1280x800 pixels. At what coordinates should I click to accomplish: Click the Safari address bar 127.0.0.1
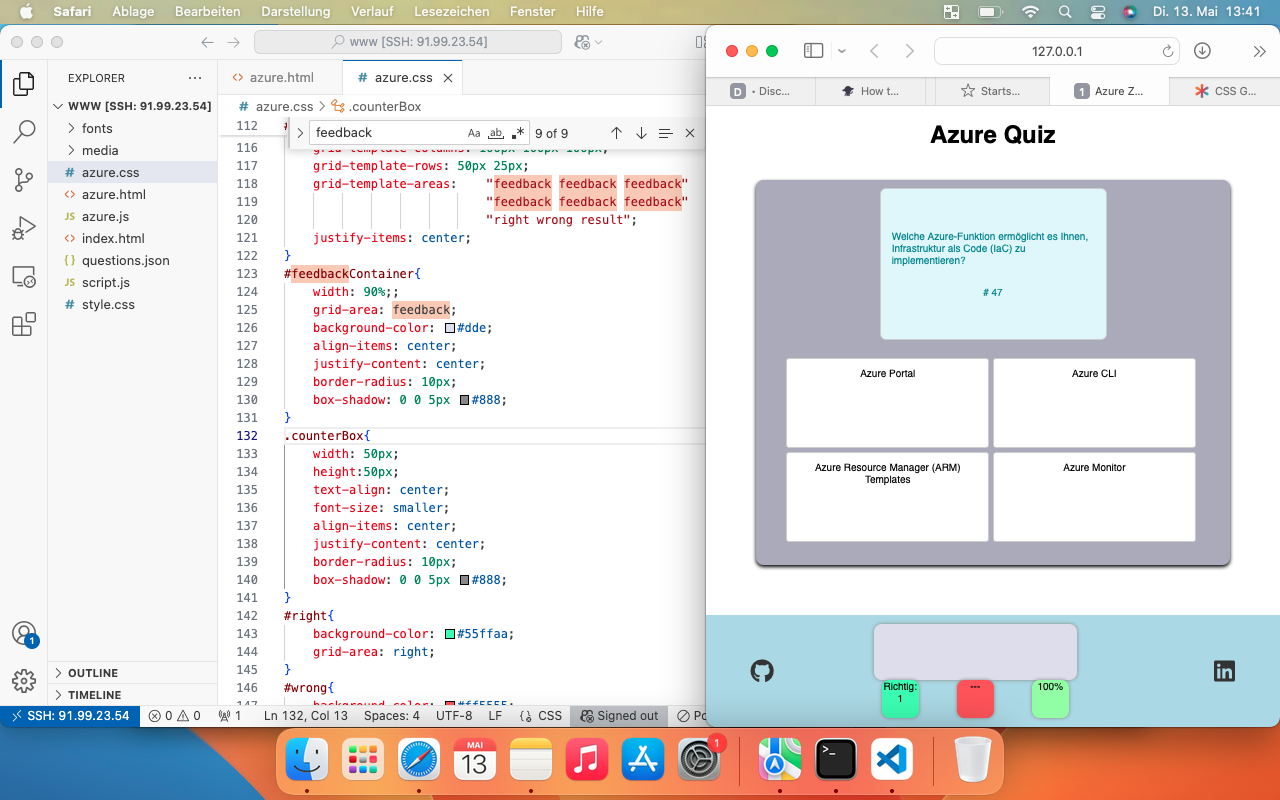(x=1056, y=51)
